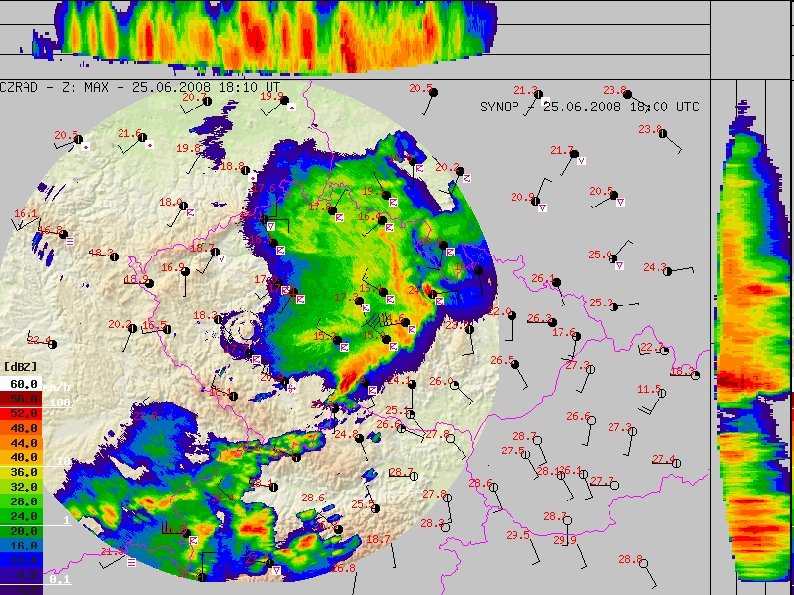794x595 pixels.
Task: Click station temperature 26.1
Action: click(543, 278)
